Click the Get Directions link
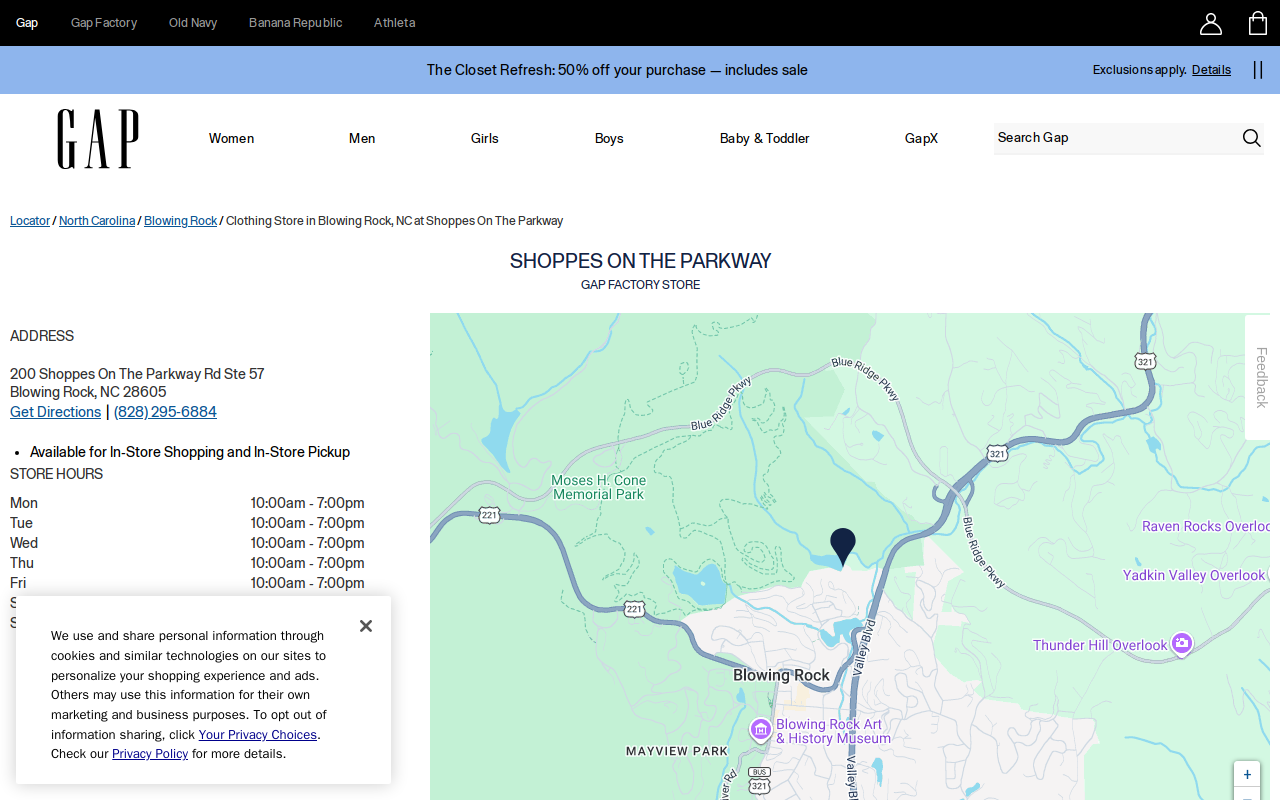This screenshot has width=1280, height=800. point(55,412)
